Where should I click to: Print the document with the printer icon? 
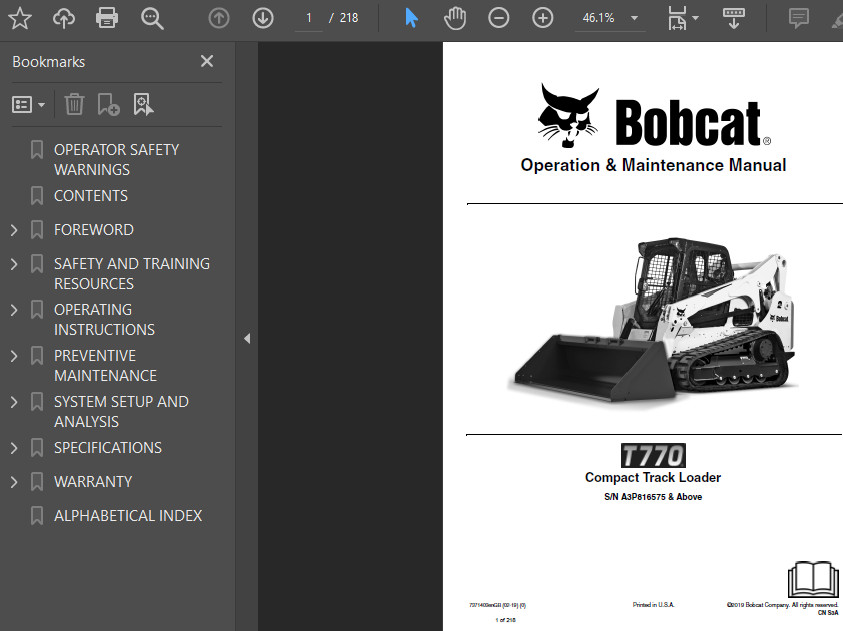click(107, 18)
